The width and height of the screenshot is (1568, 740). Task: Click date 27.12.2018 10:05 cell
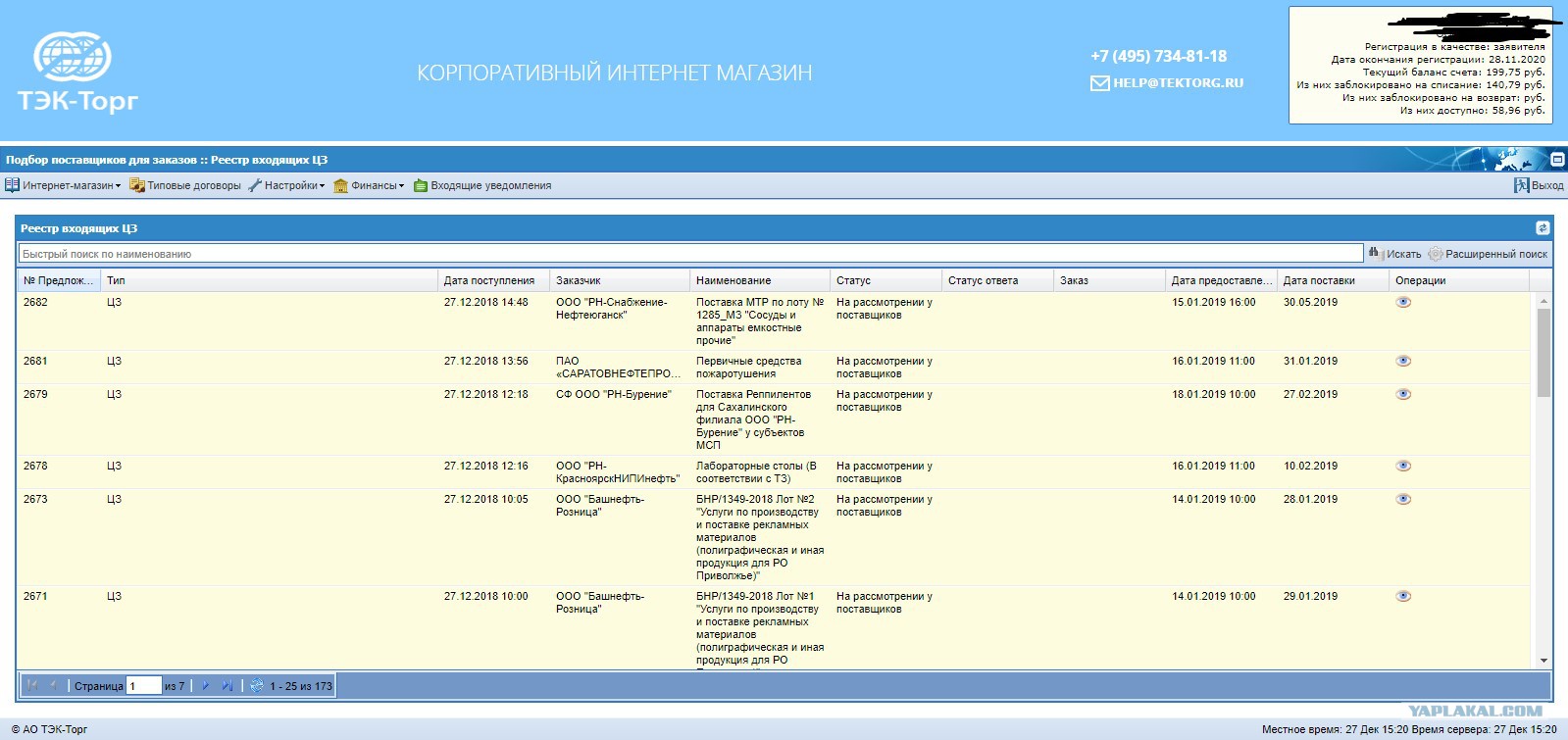tap(485, 499)
